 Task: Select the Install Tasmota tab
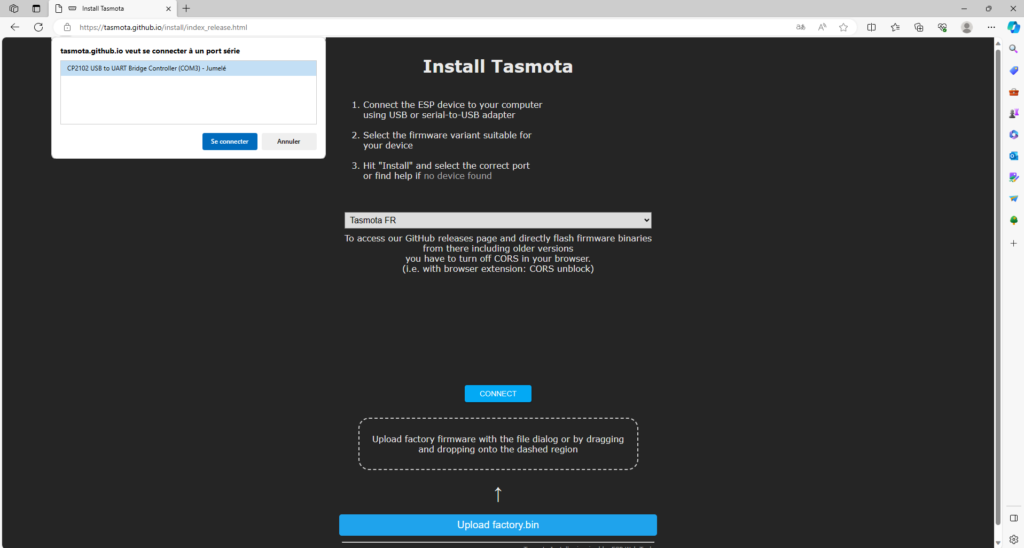112,8
